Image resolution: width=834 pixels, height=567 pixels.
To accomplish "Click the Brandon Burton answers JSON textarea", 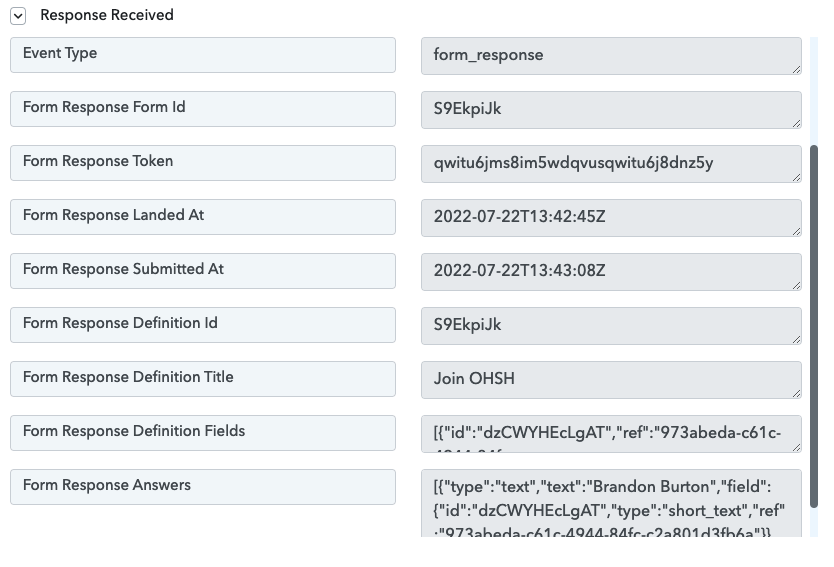I will pos(611,503).
